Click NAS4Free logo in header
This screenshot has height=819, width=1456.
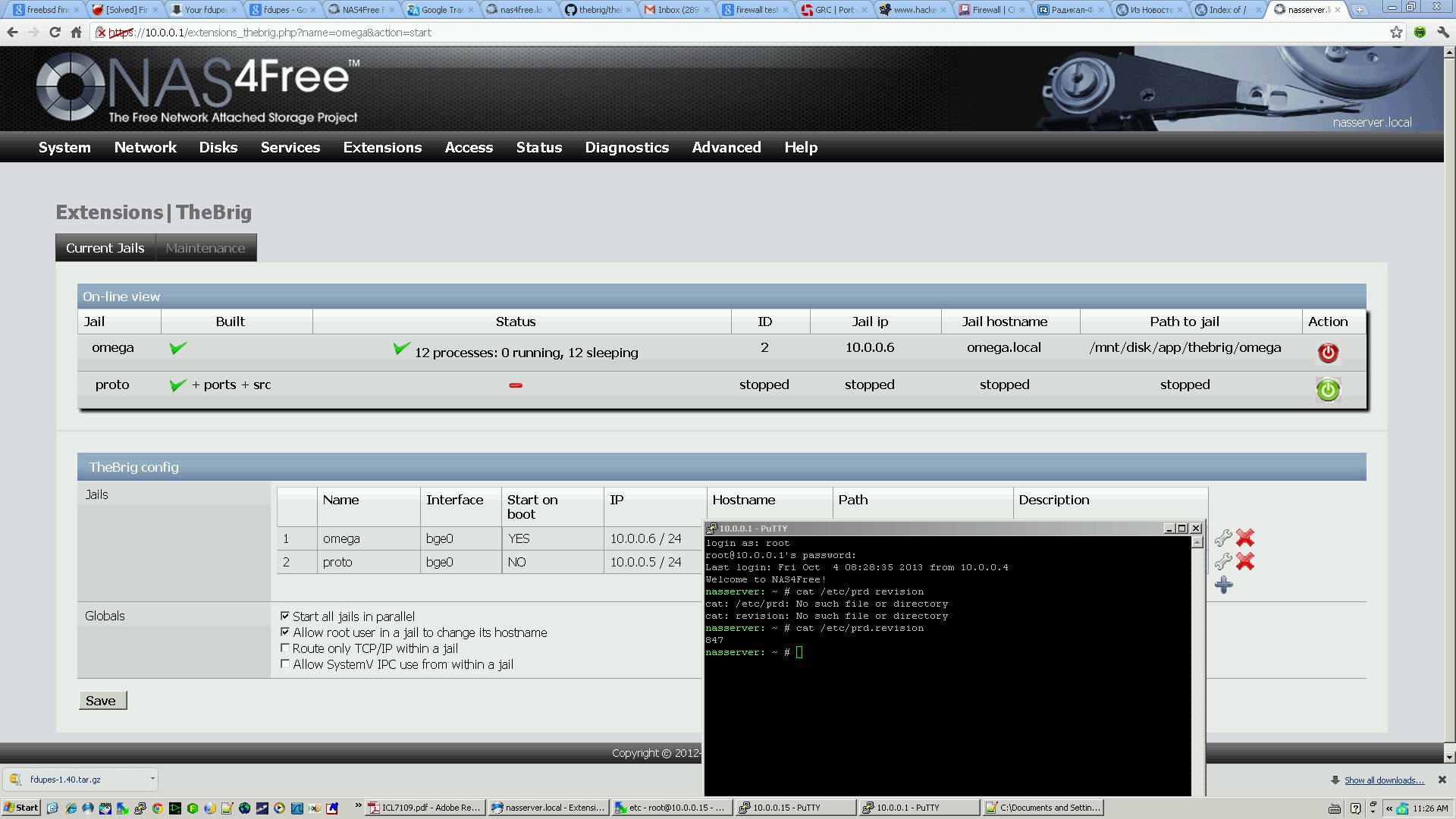click(x=199, y=89)
